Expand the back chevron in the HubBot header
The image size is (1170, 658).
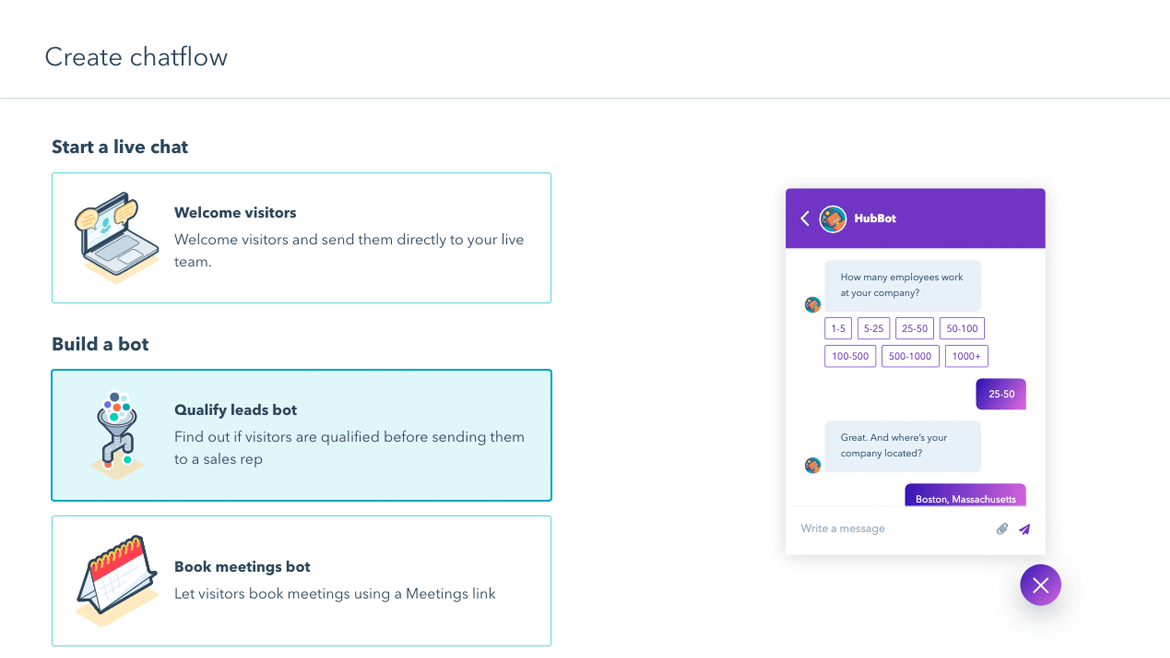click(804, 218)
